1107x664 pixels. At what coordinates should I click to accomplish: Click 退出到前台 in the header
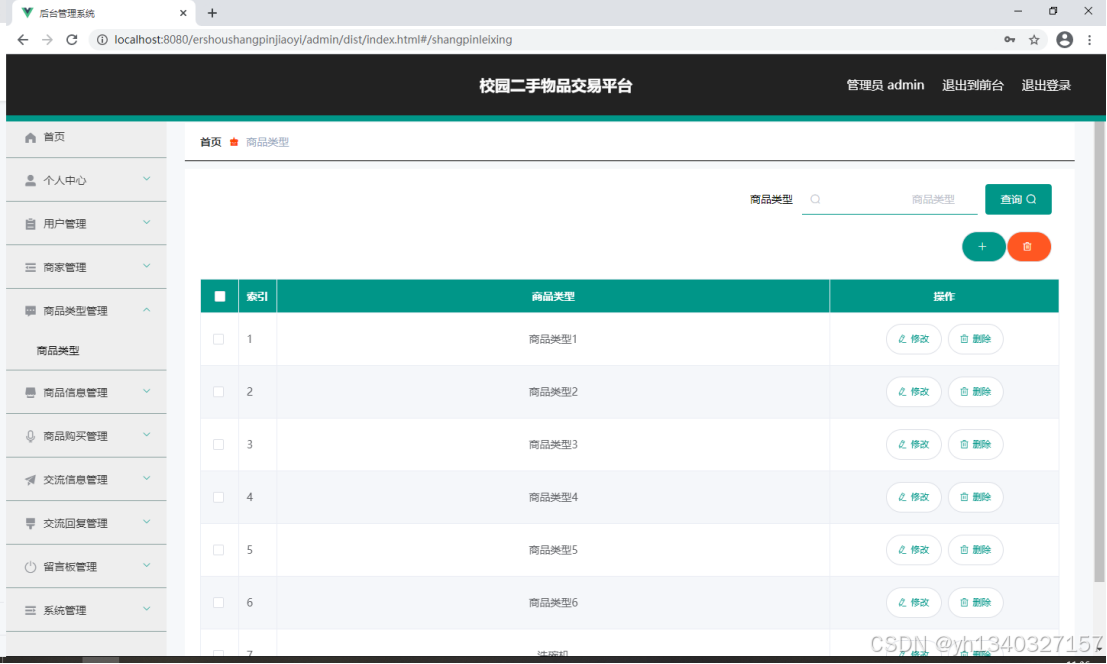point(972,85)
